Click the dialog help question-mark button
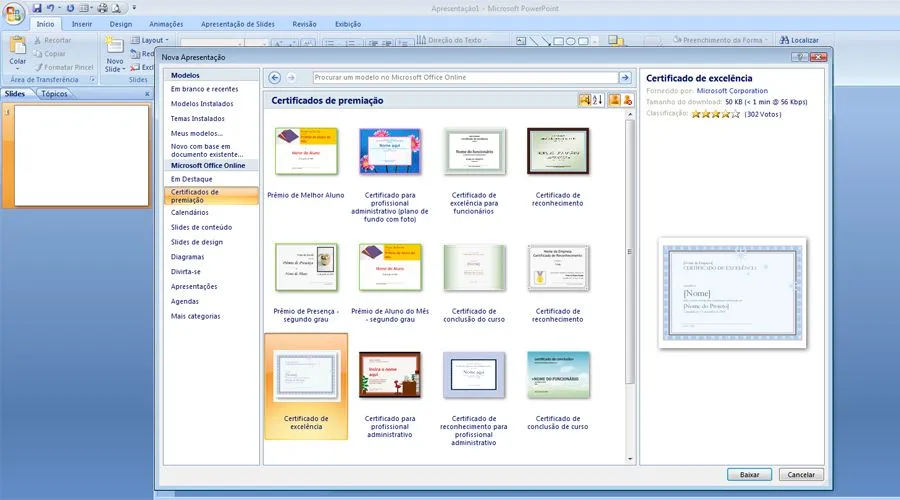 [x=800, y=57]
